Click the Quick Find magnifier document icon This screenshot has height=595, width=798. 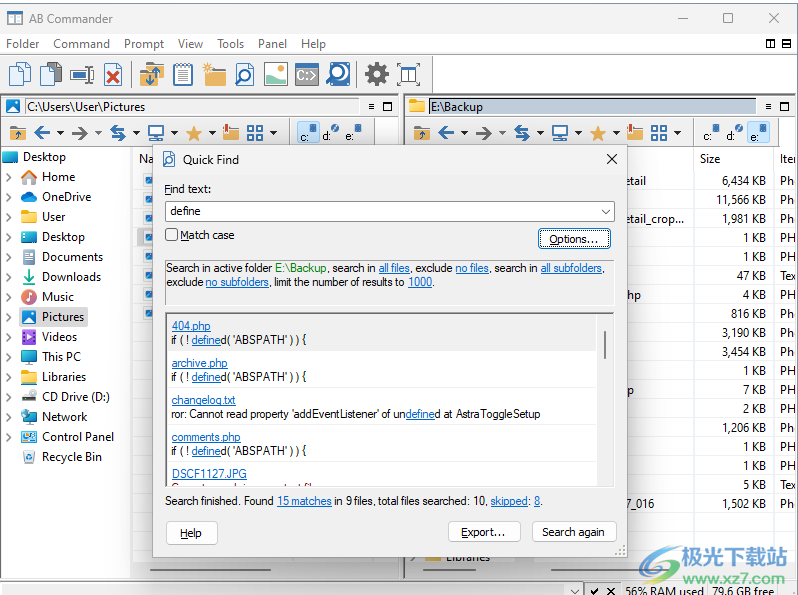244,74
